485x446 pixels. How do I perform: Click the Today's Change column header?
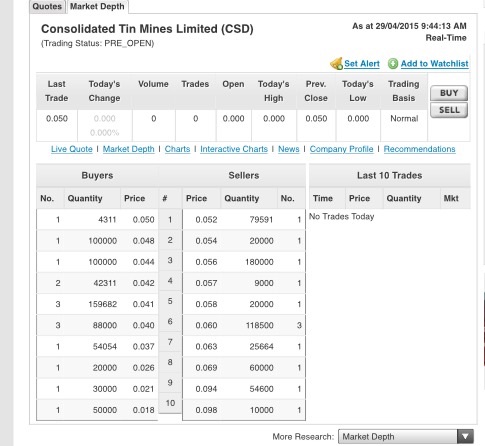(x=104, y=91)
